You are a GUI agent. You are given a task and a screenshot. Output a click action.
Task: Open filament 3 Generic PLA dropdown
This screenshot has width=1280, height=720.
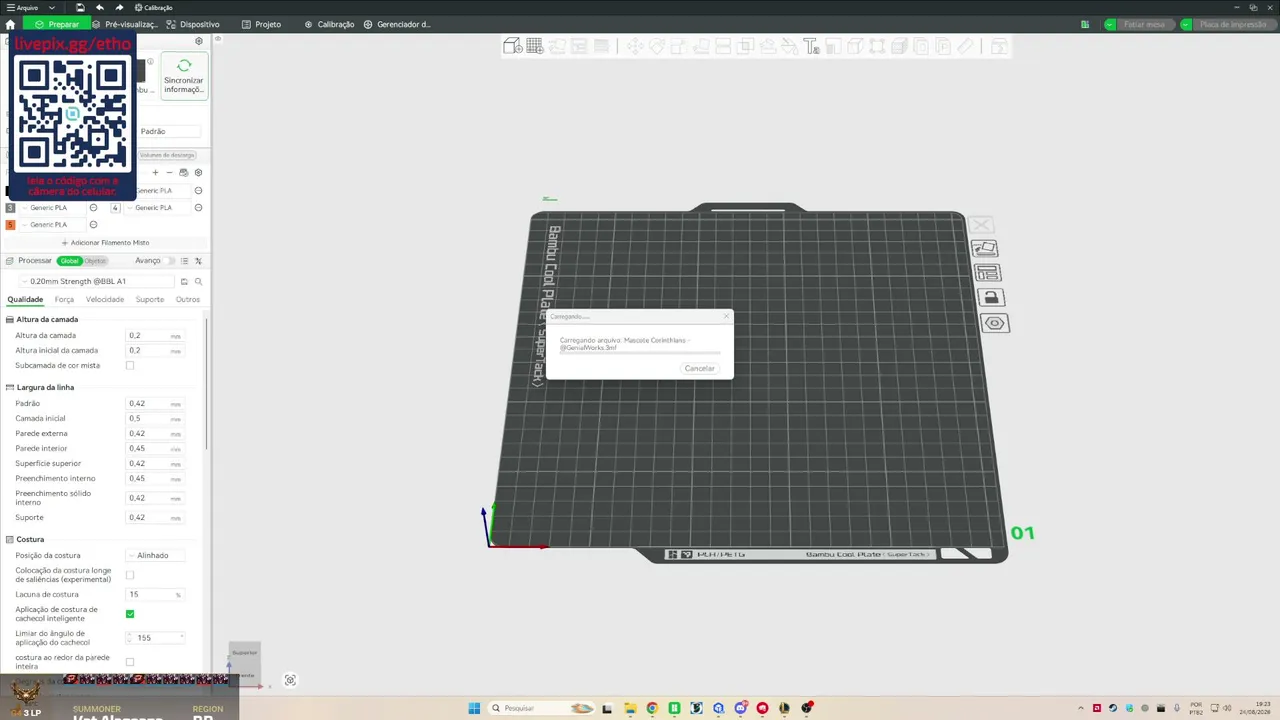[x=55, y=208]
